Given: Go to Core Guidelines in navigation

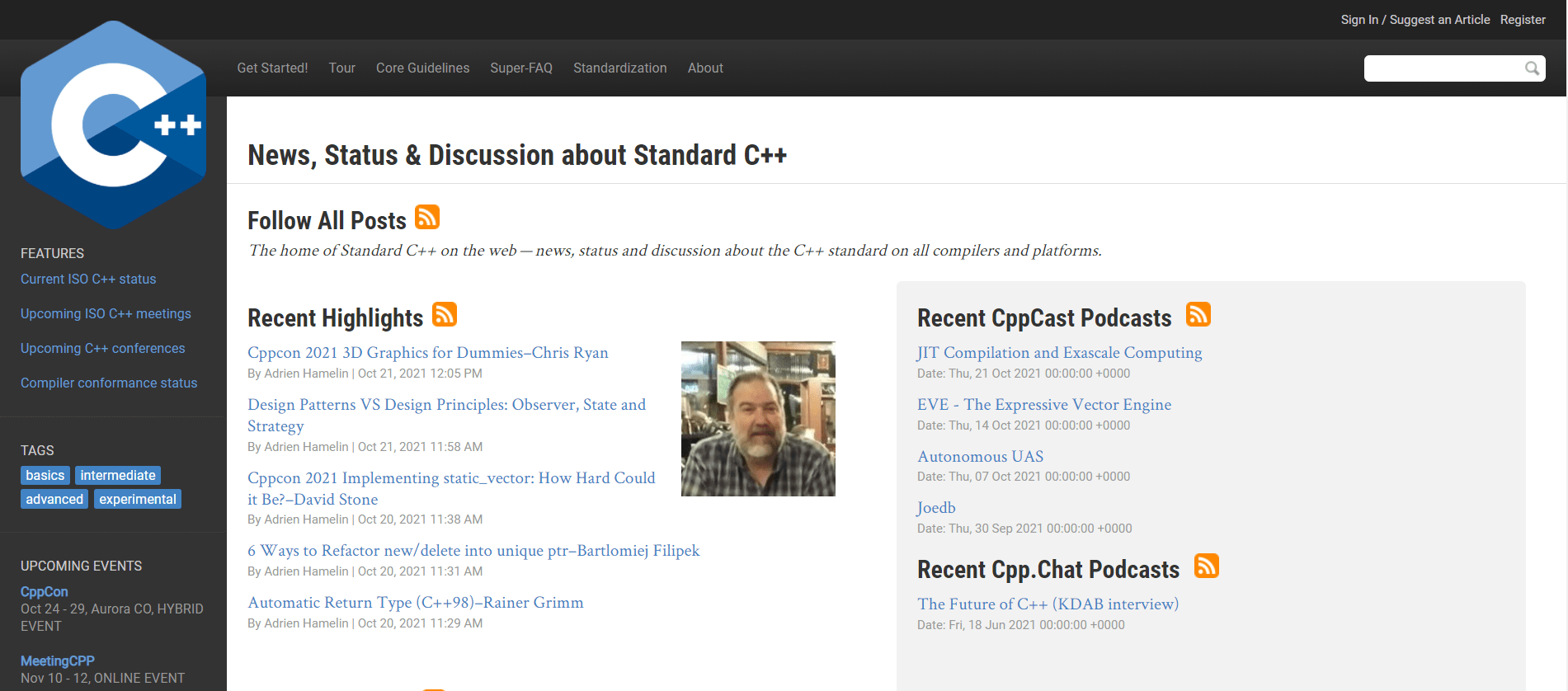Looking at the screenshot, I should [422, 68].
